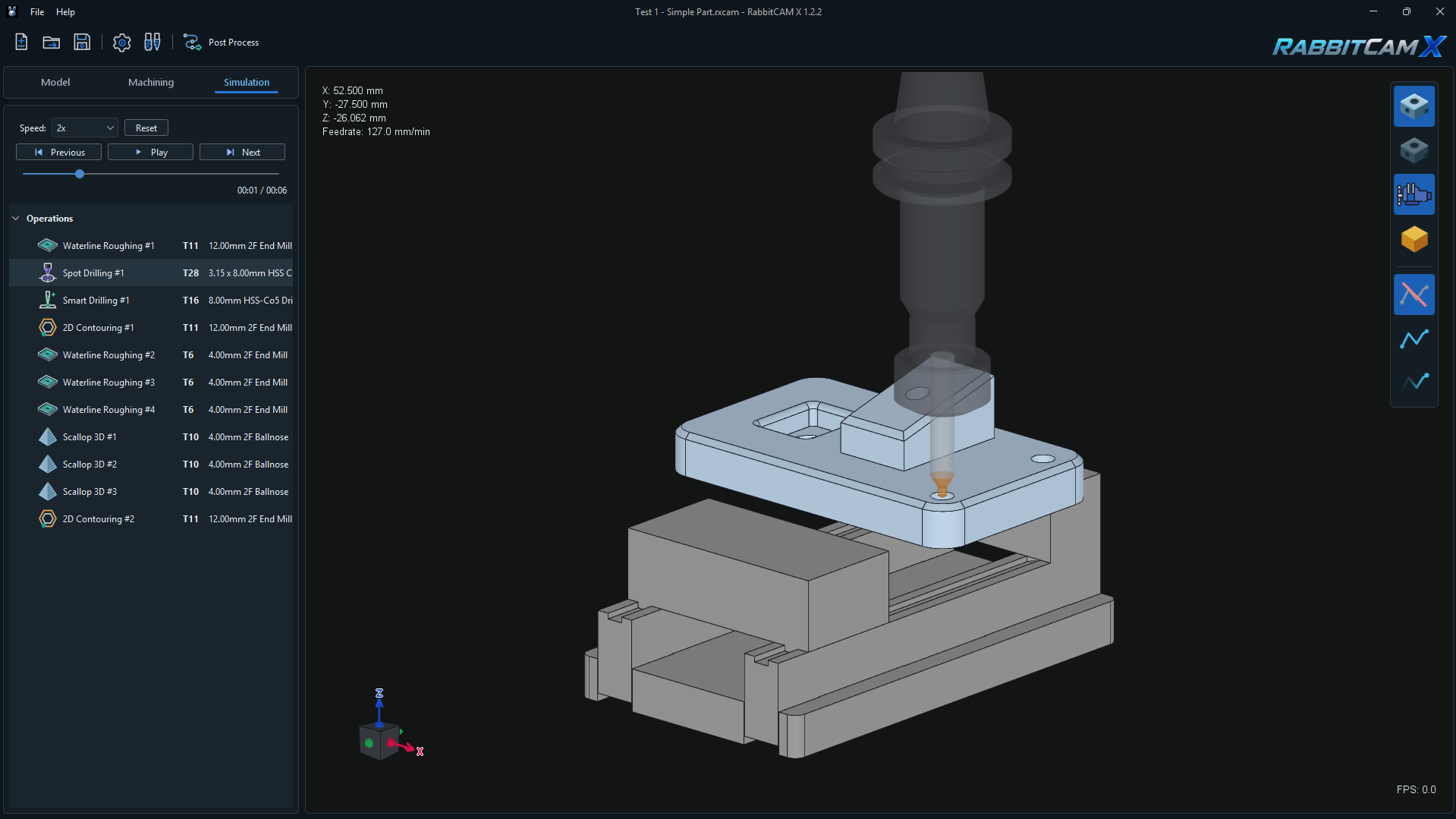
Task: Open a project with the folder icon
Action: 51,42
